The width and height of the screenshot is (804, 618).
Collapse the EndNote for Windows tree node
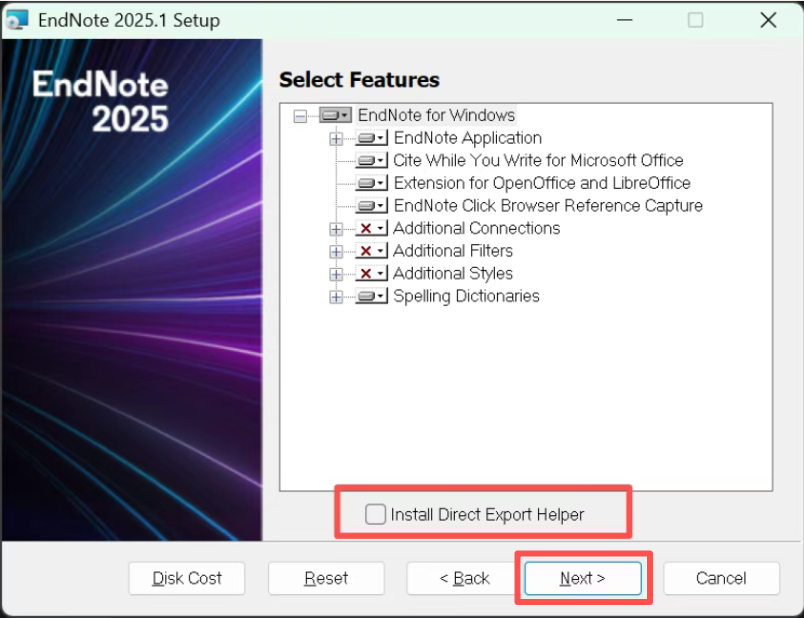[x=300, y=116]
